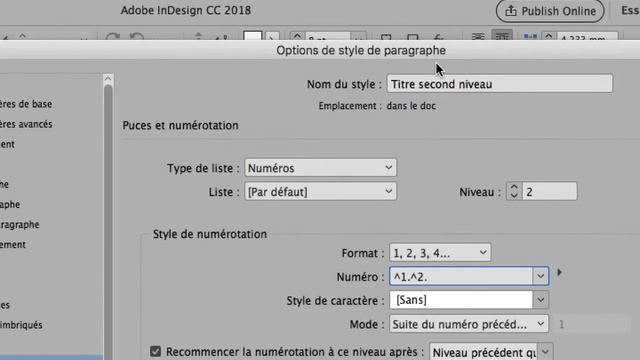Open the Mode dropdown
Viewport: 640px width, 360px height.
pyautogui.click(x=469, y=324)
